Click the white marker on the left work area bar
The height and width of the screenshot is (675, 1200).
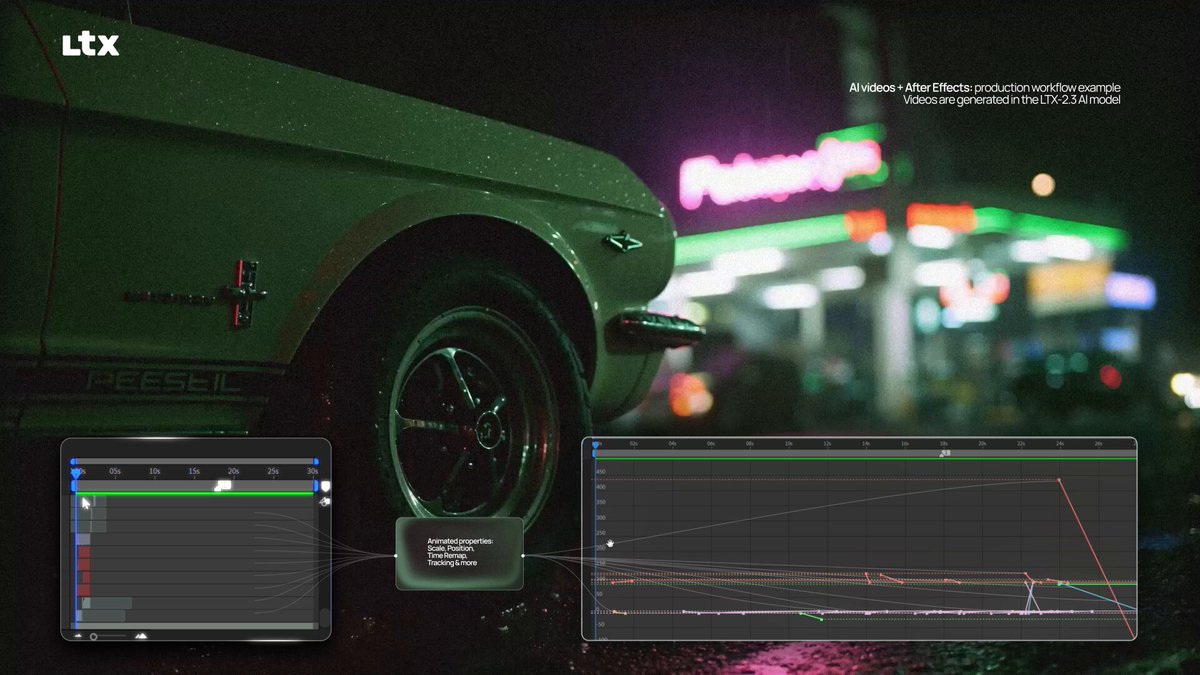pyautogui.click(x=223, y=486)
